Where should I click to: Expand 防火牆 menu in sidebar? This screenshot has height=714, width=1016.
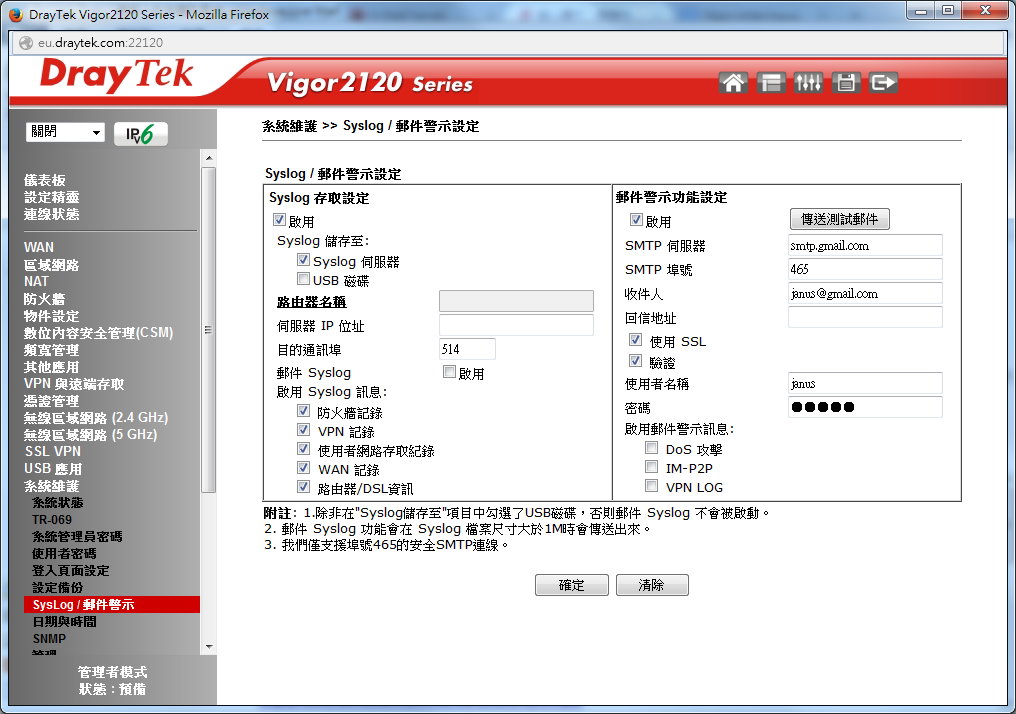(45, 299)
